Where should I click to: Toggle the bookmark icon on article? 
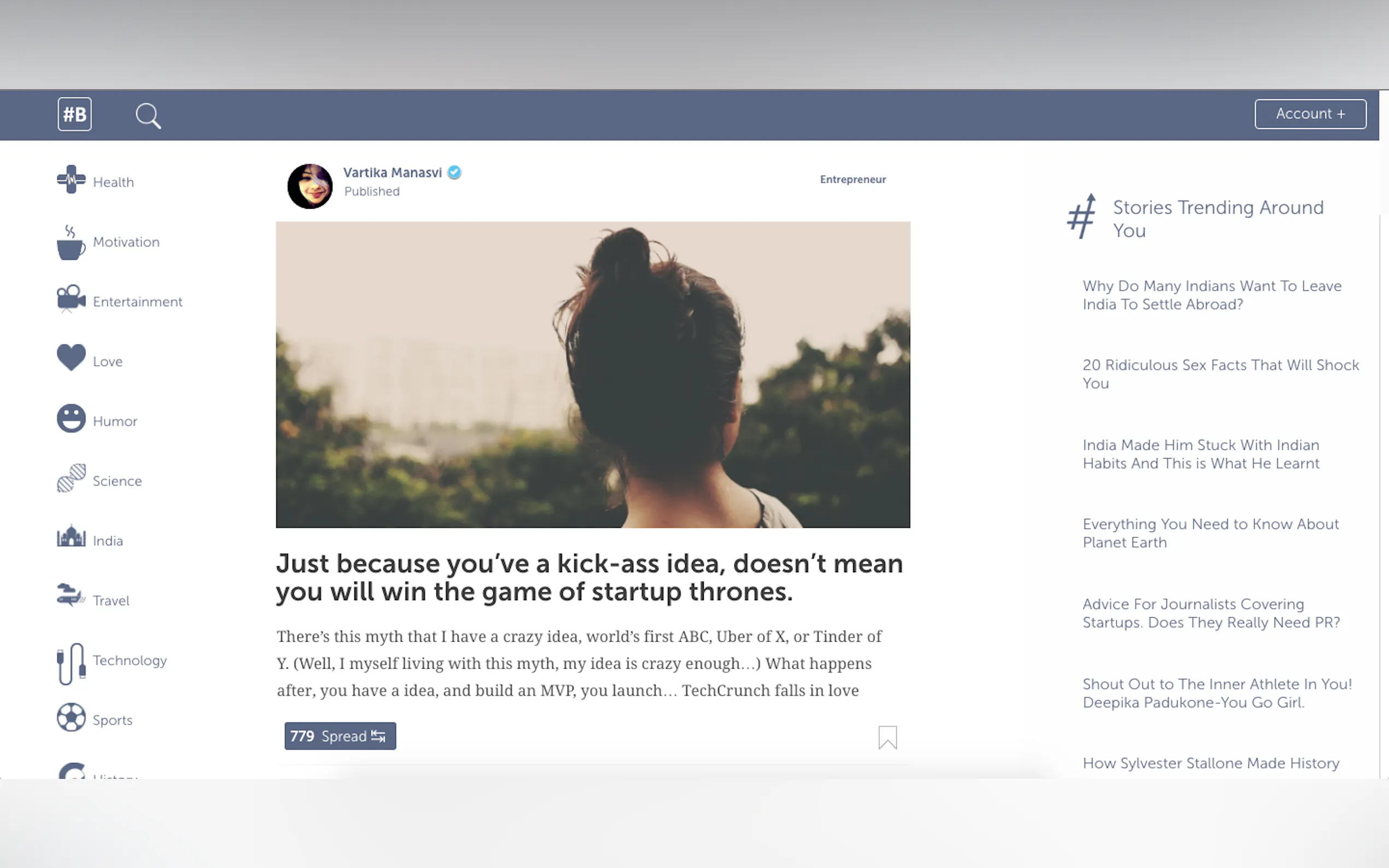point(887,738)
